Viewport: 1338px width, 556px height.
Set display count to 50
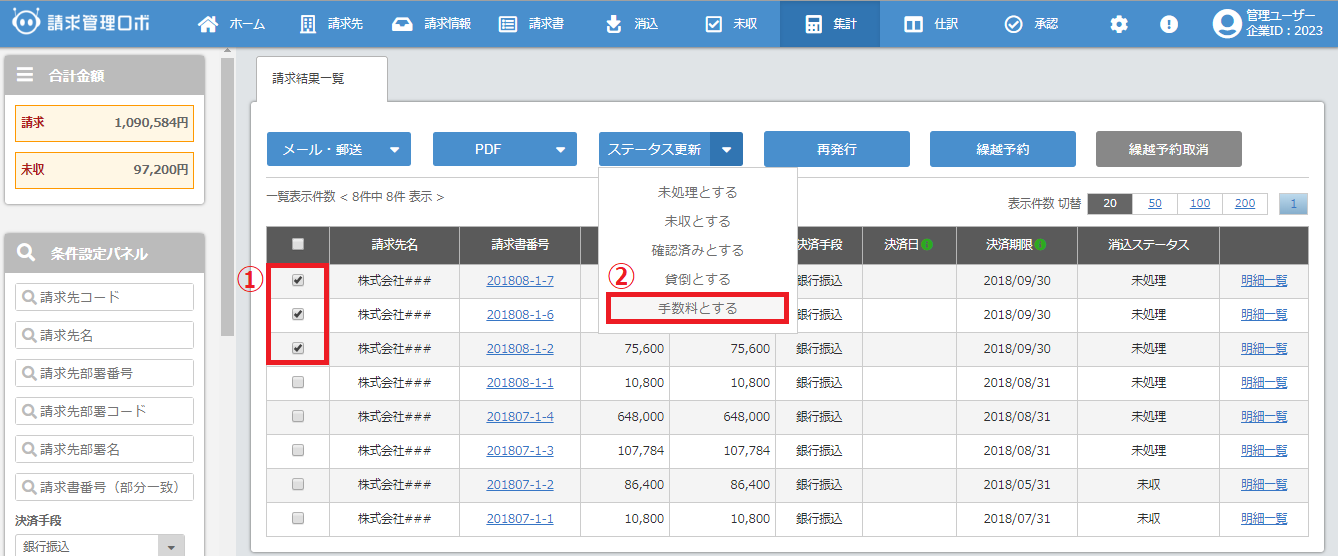pos(1155,203)
